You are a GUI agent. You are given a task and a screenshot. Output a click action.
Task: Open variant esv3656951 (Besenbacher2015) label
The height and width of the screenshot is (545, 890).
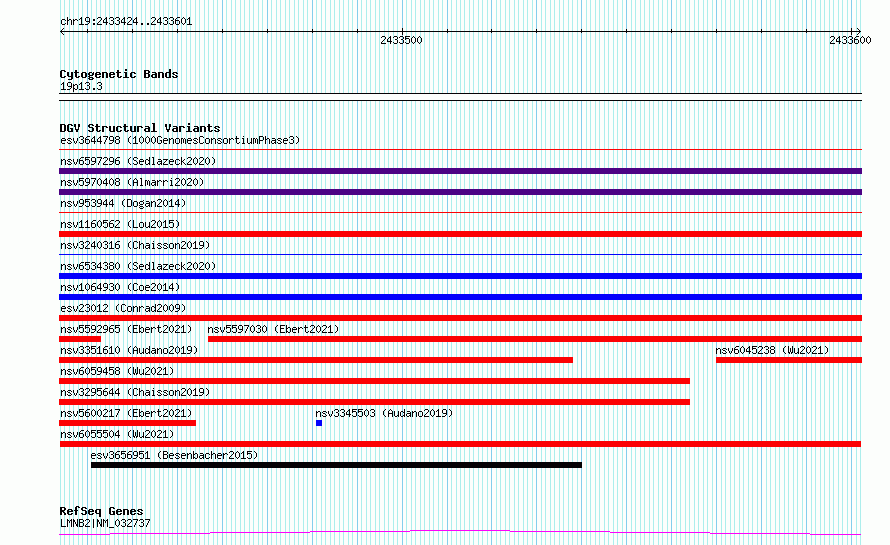(174, 455)
